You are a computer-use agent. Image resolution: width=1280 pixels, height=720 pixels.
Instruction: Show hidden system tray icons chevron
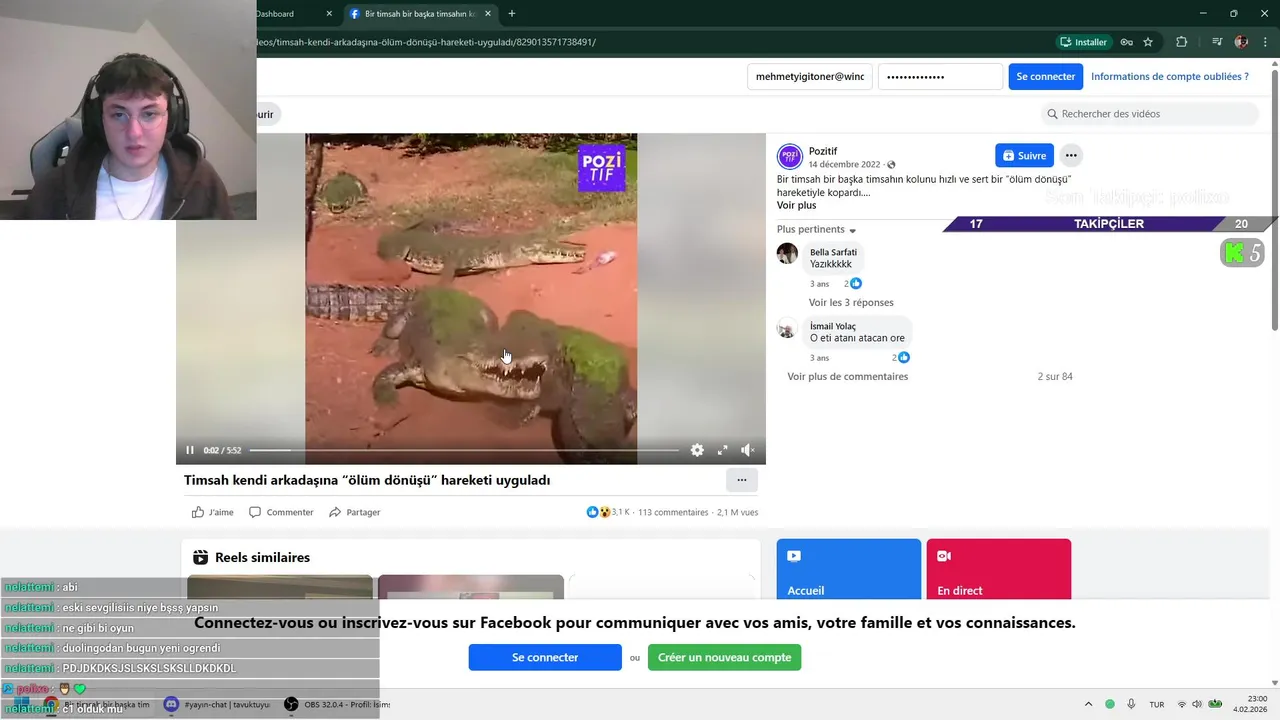pos(1089,704)
